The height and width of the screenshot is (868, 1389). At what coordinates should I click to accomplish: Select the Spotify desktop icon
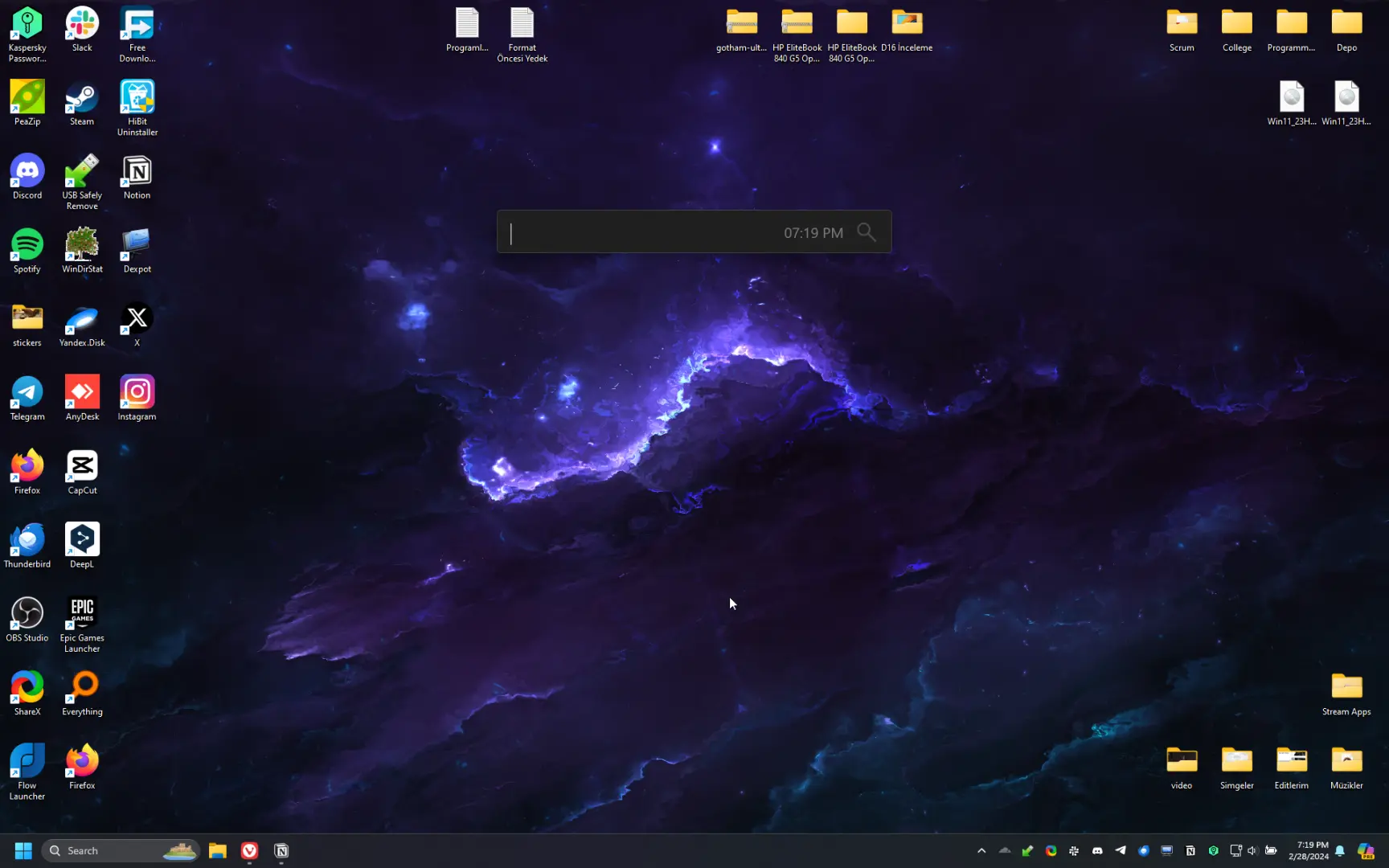pos(27,252)
